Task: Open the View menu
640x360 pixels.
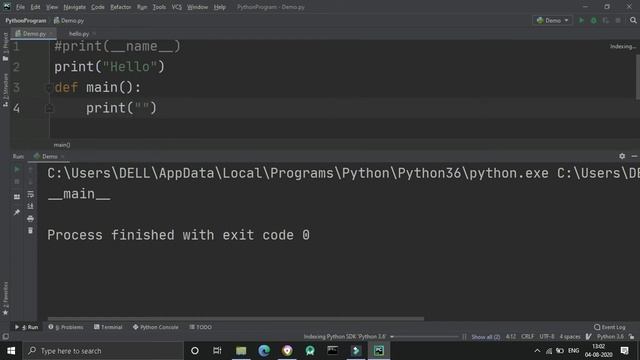Action: [52, 7]
